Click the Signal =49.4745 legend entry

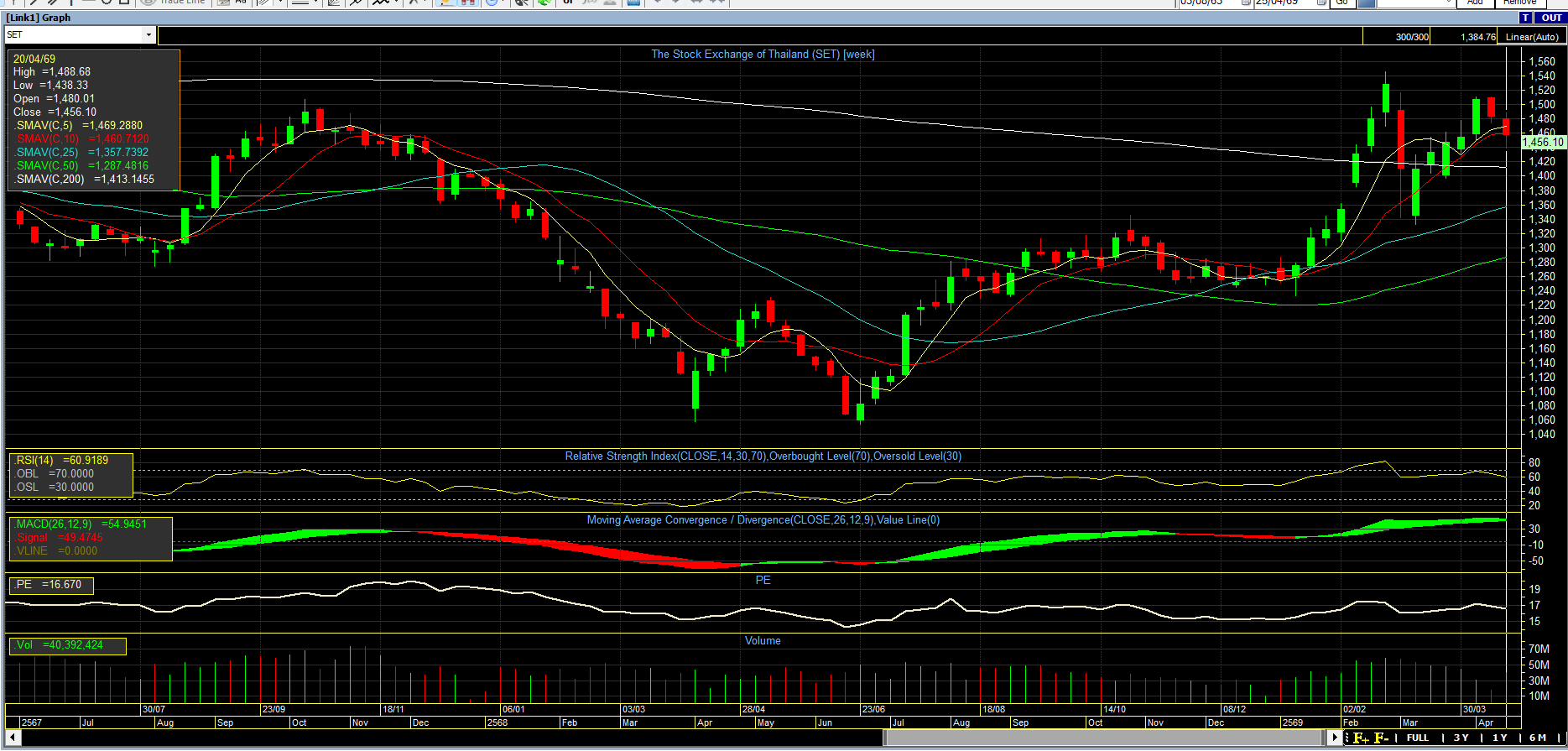point(59,538)
